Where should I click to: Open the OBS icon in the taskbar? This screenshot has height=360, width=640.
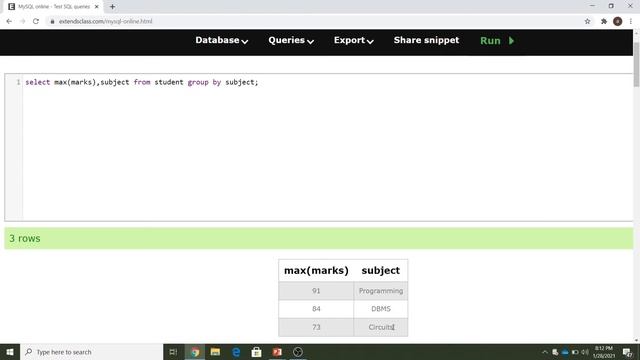298,352
